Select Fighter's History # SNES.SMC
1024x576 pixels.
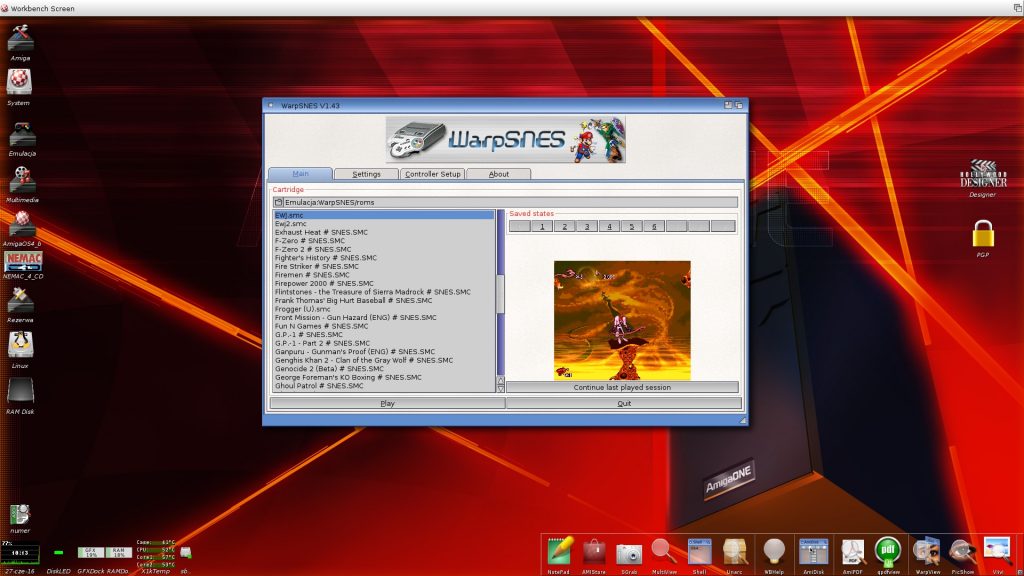point(384,257)
